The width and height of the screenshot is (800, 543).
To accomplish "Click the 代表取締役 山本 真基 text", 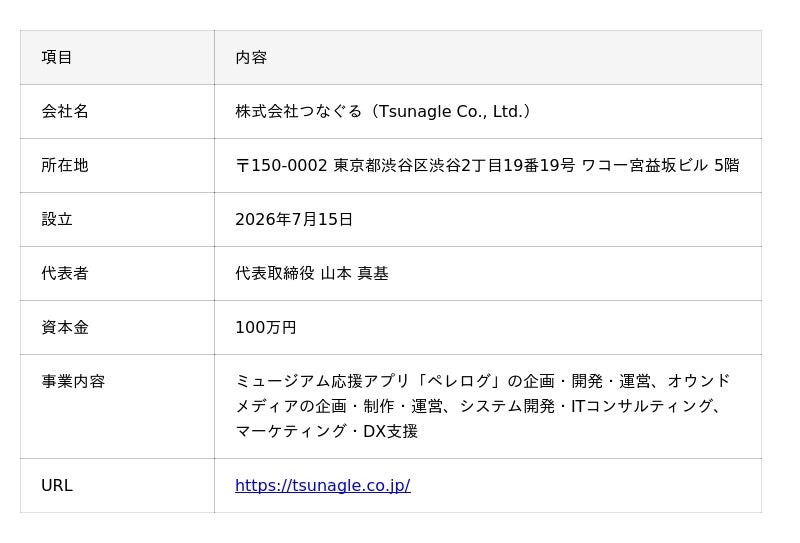I will coord(312,274).
